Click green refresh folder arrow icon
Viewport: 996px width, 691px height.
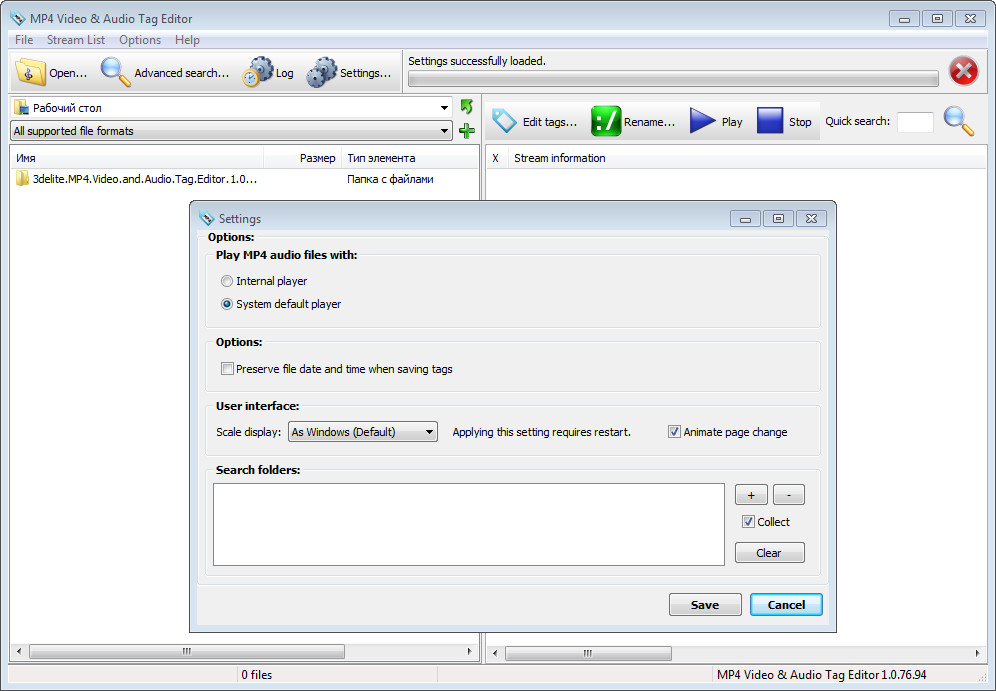coord(467,107)
